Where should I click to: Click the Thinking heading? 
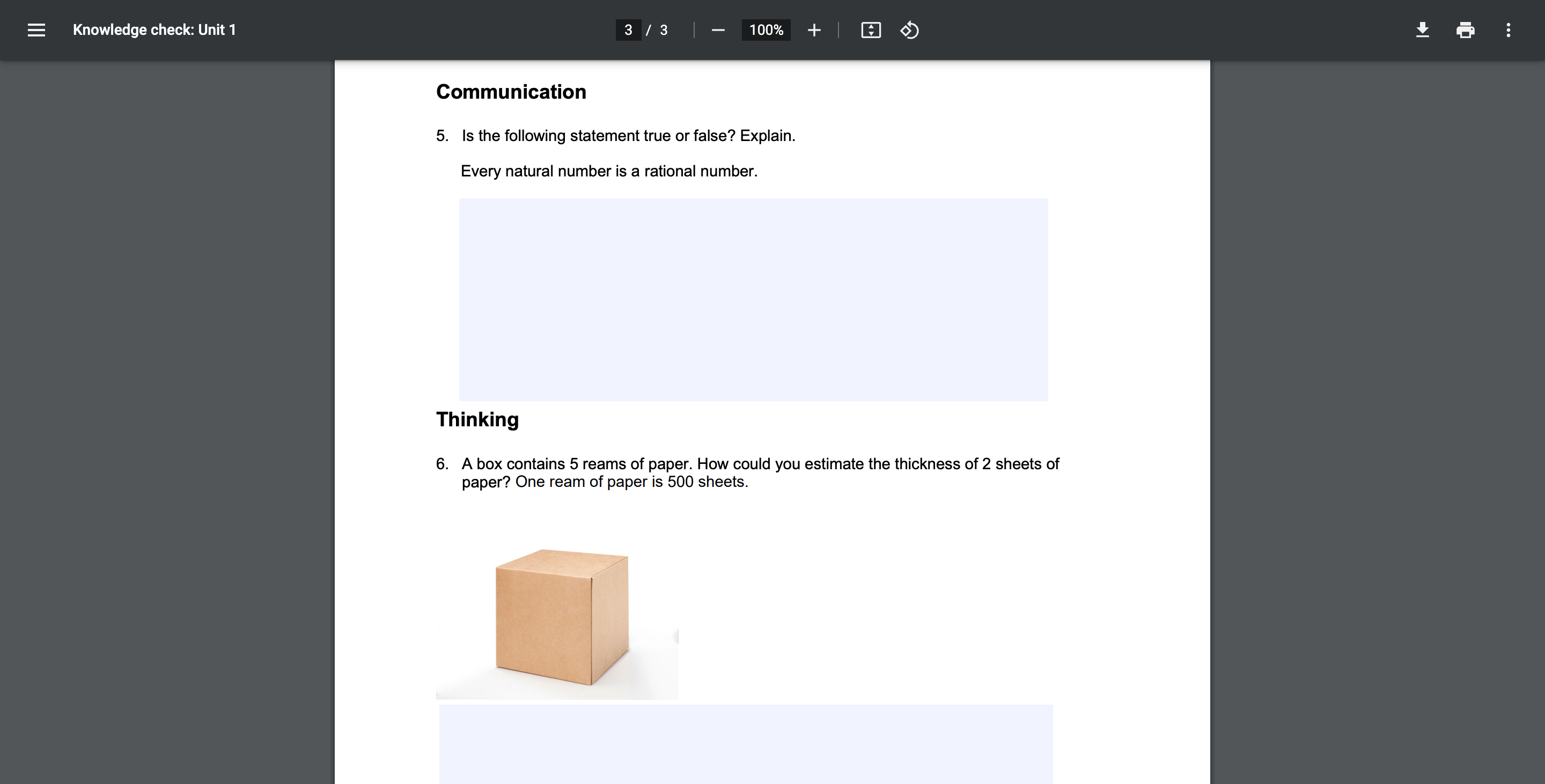pyautogui.click(x=477, y=419)
